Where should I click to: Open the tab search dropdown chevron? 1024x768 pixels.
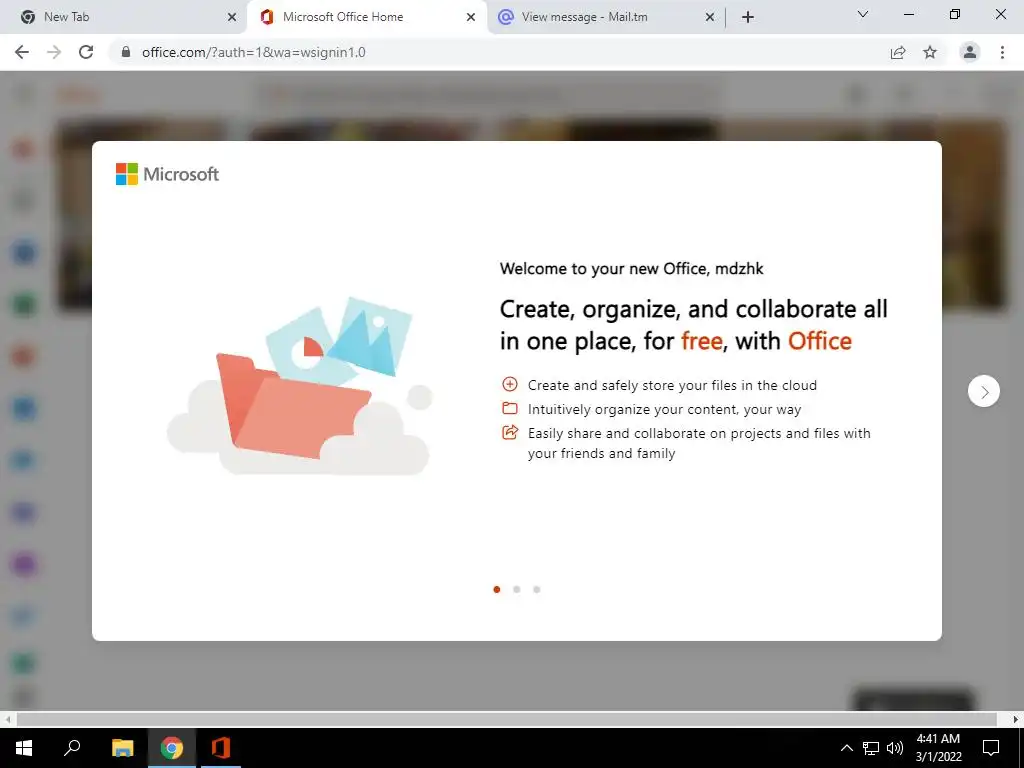click(x=863, y=14)
